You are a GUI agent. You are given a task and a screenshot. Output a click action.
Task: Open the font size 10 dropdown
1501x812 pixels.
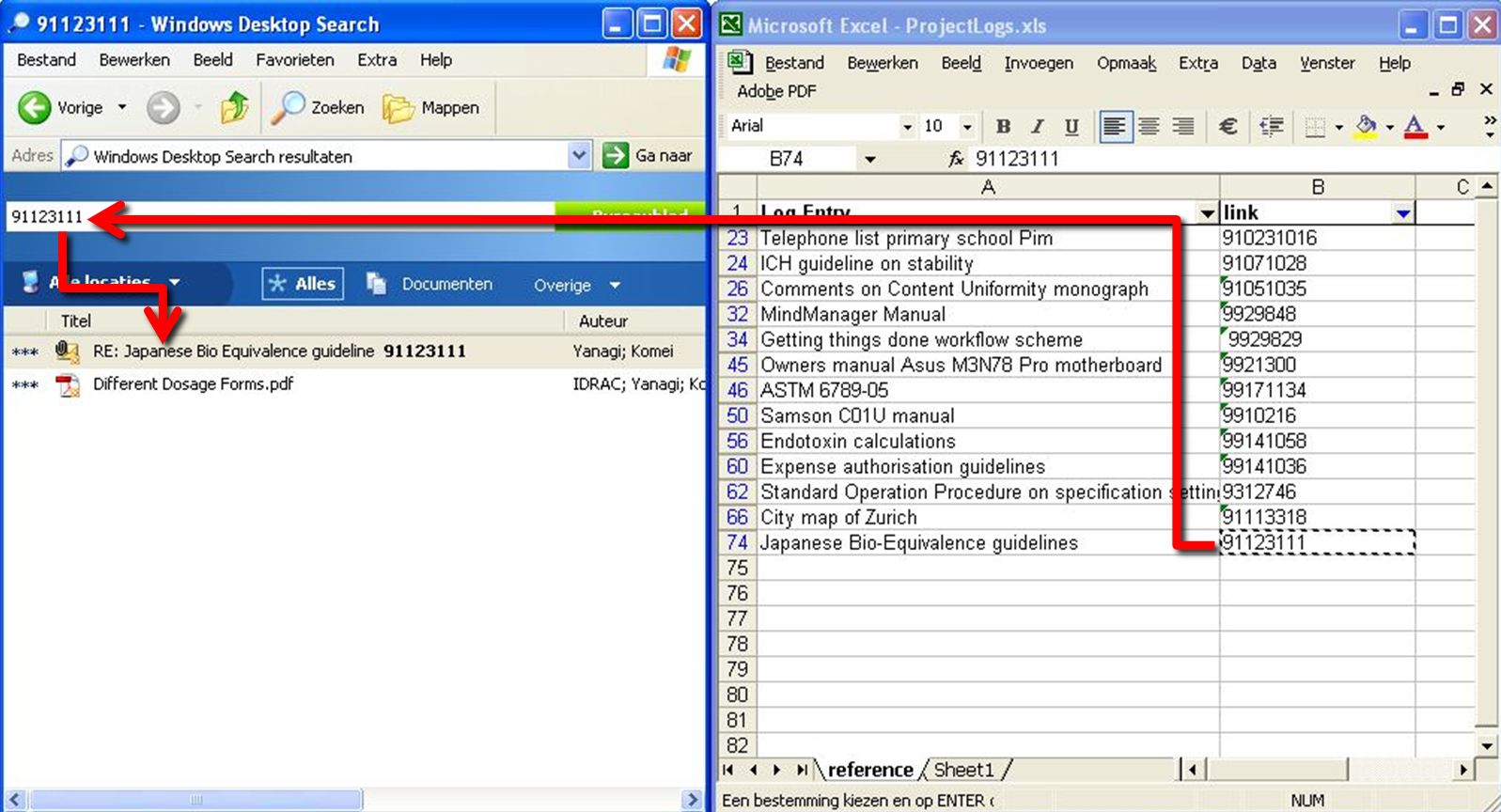pos(966,127)
